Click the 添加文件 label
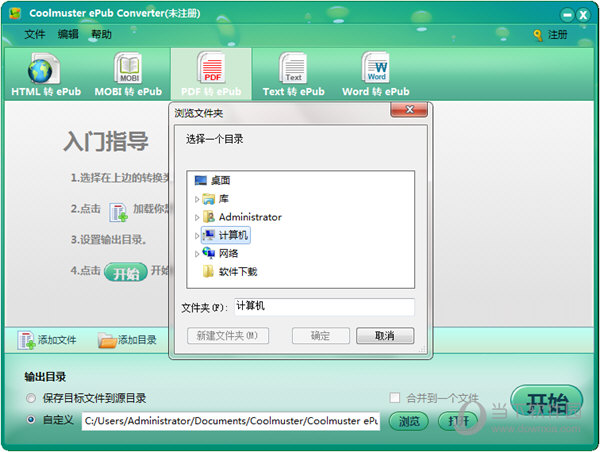 click(57, 340)
